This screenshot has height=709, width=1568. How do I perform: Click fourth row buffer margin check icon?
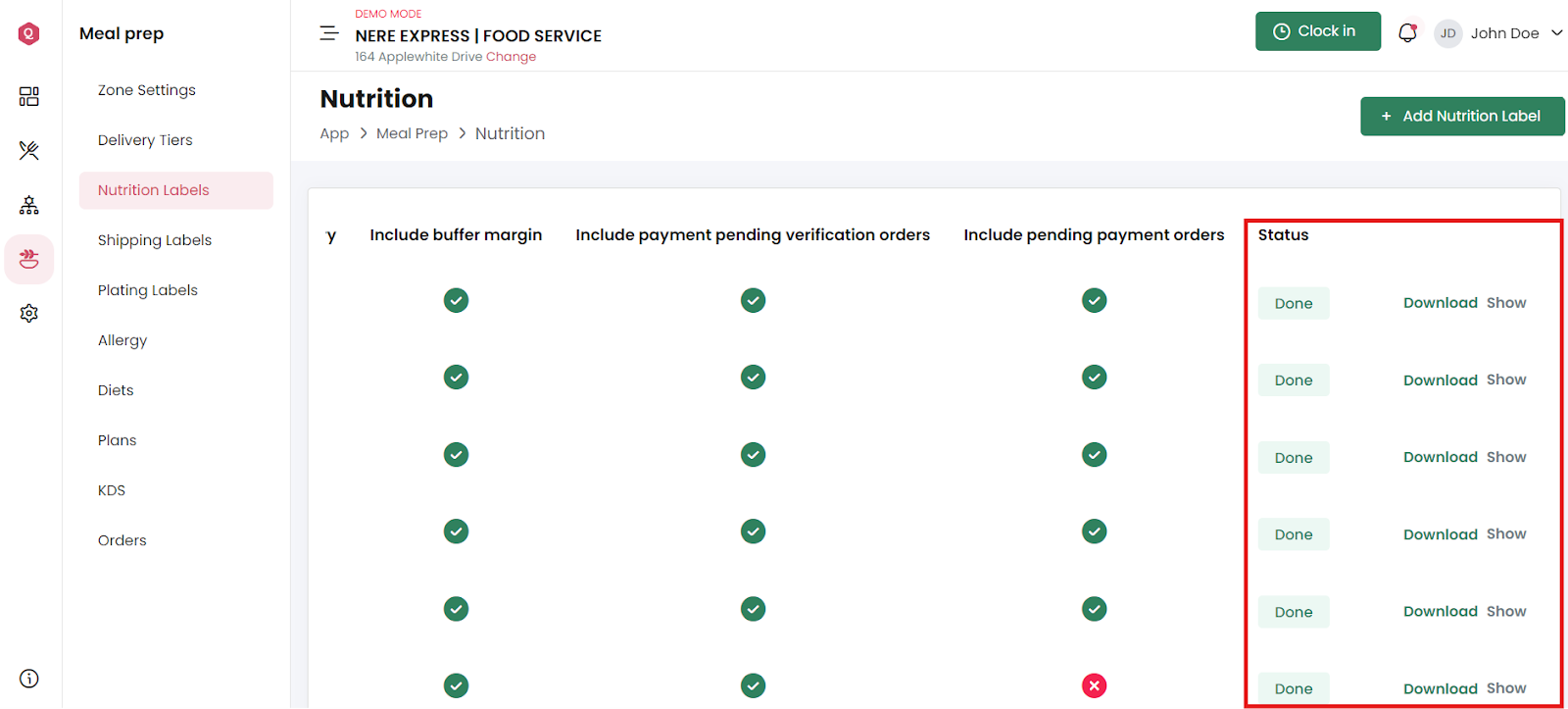456,532
